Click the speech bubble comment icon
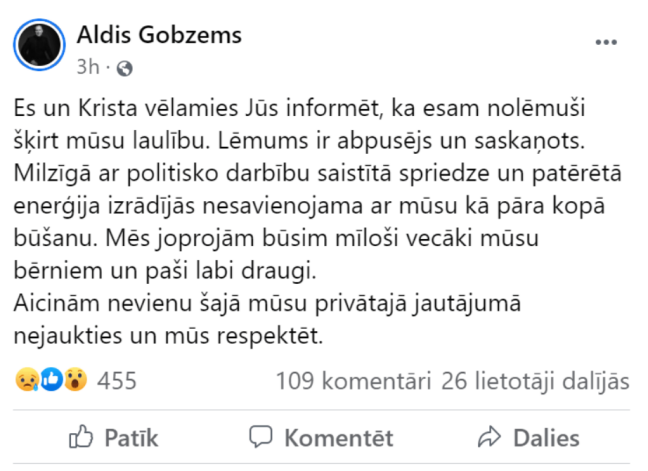 click(261, 437)
